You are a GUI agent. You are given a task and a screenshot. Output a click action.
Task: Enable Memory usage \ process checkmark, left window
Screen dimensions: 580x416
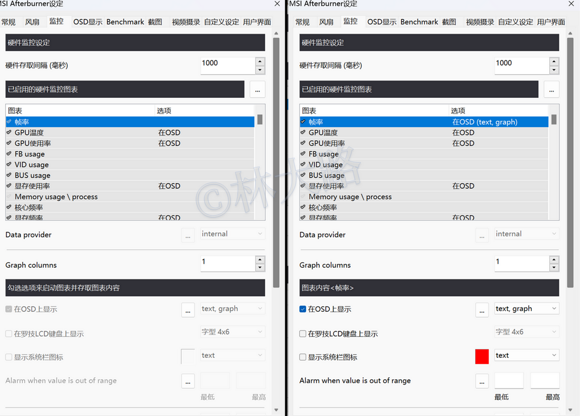click(x=9, y=197)
